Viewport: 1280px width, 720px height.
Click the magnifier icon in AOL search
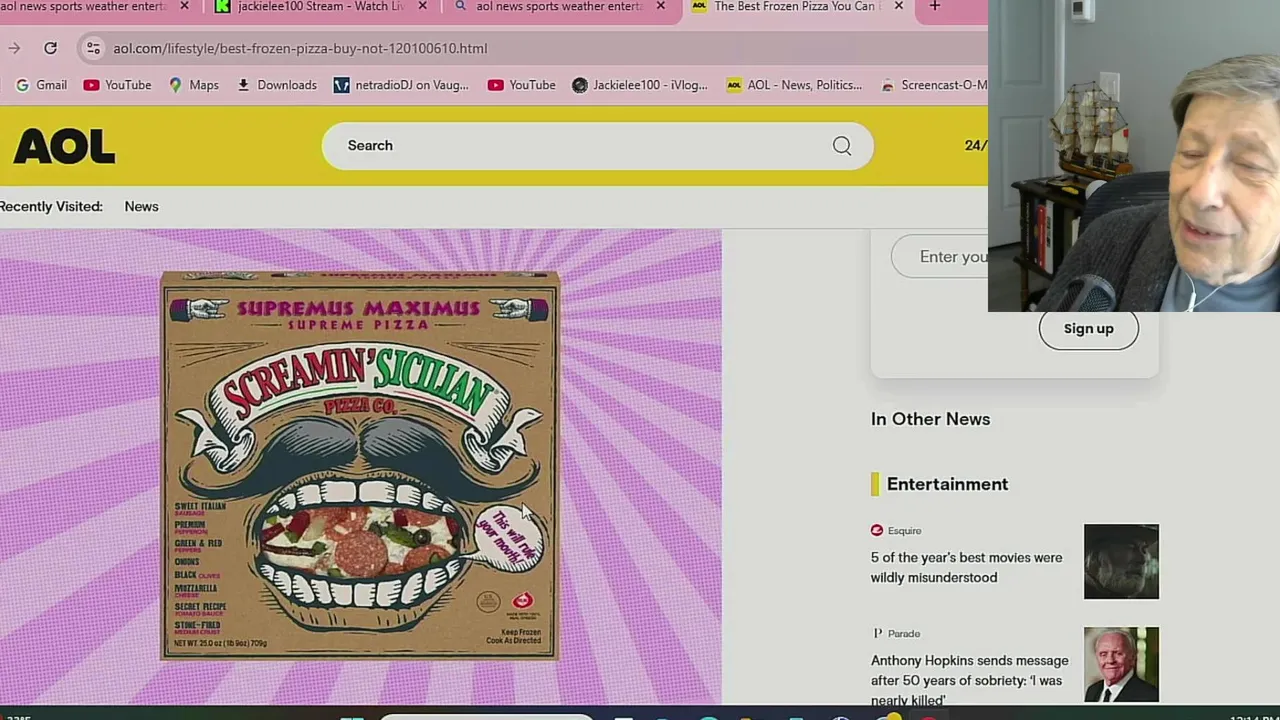[842, 146]
